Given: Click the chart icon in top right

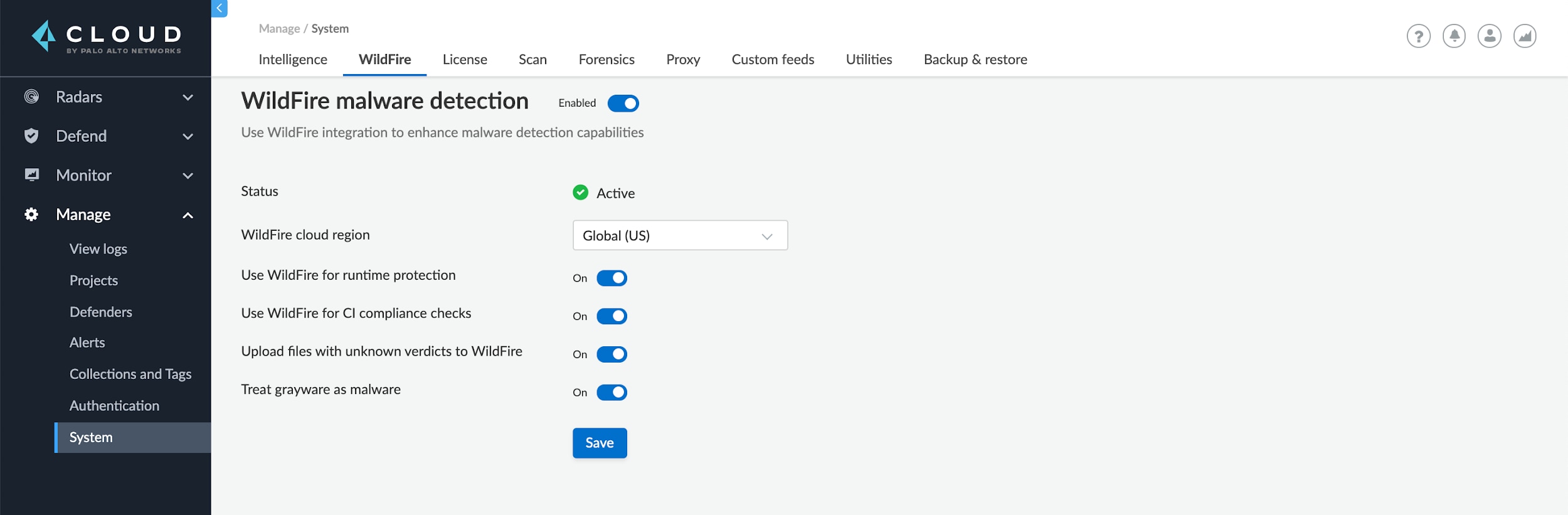Looking at the screenshot, I should tap(1525, 36).
